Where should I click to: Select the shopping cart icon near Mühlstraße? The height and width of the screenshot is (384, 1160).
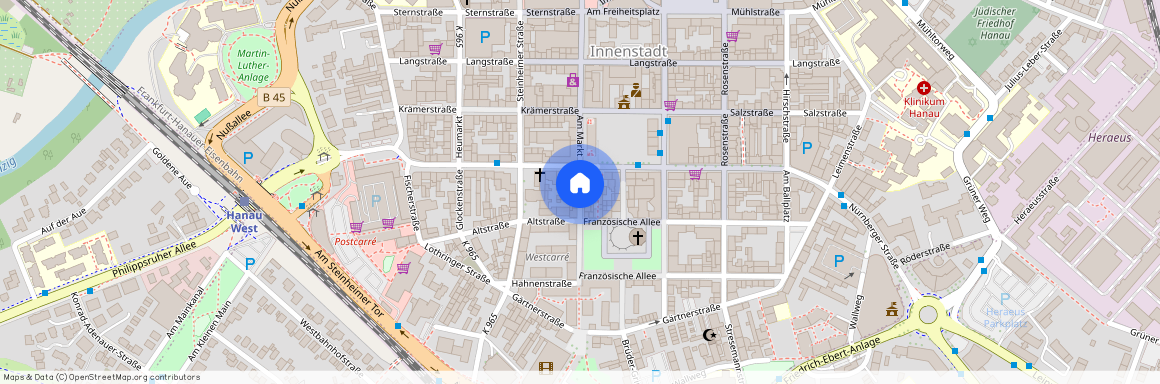pyautogui.click(x=732, y=36)
